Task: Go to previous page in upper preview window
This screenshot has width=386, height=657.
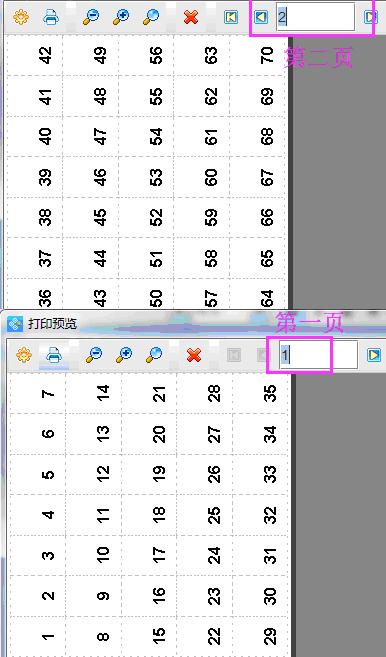Action: click(261, 17)
